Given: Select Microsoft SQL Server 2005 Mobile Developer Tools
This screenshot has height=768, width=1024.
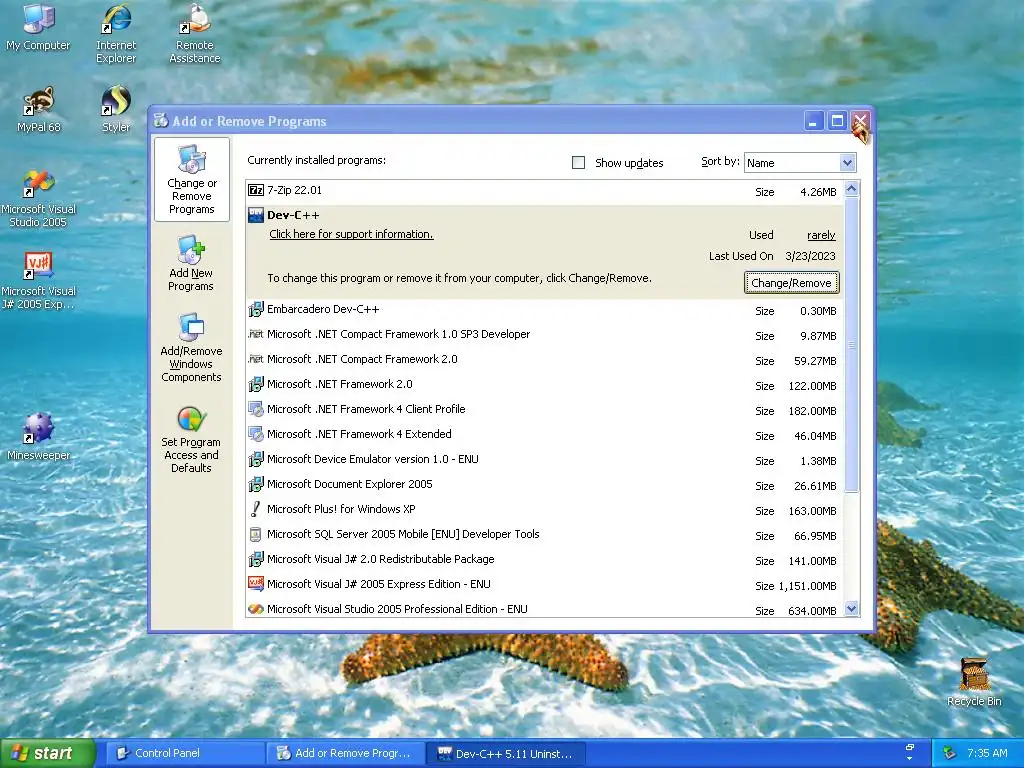Looking at the screenshot, I should [545, 535].
